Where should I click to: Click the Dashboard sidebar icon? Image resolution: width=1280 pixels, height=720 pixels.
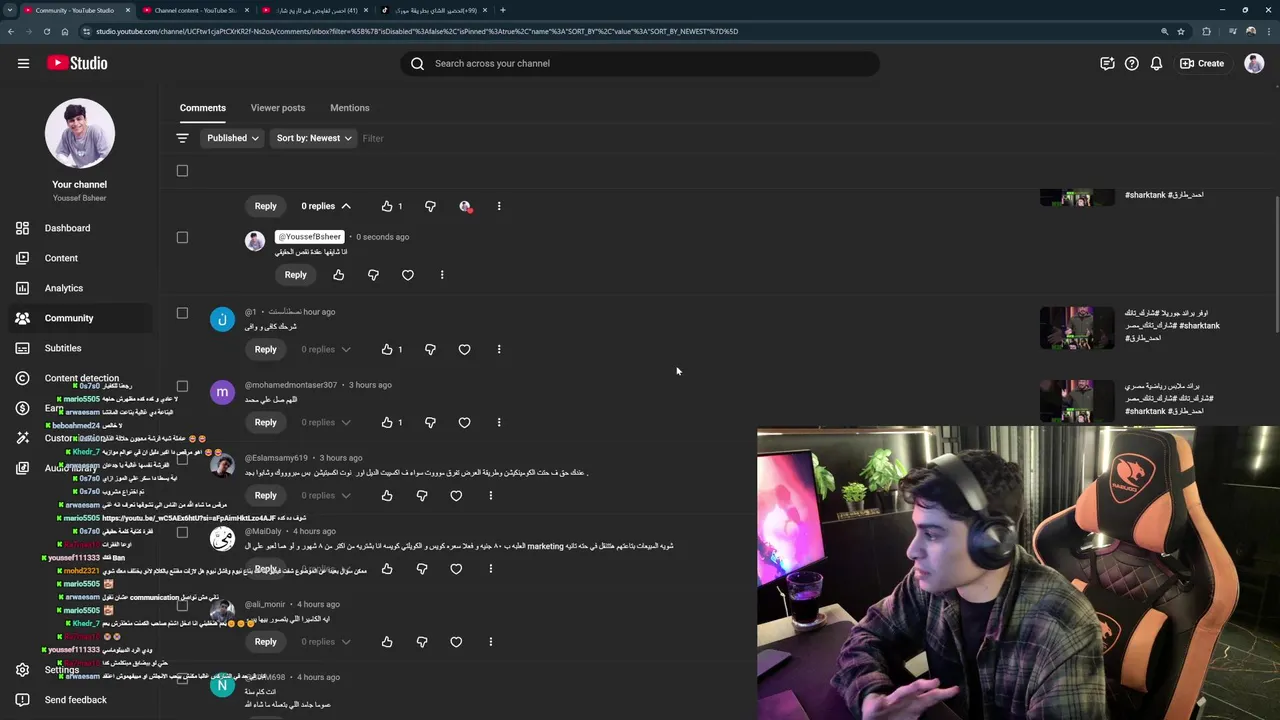[22, 228]
